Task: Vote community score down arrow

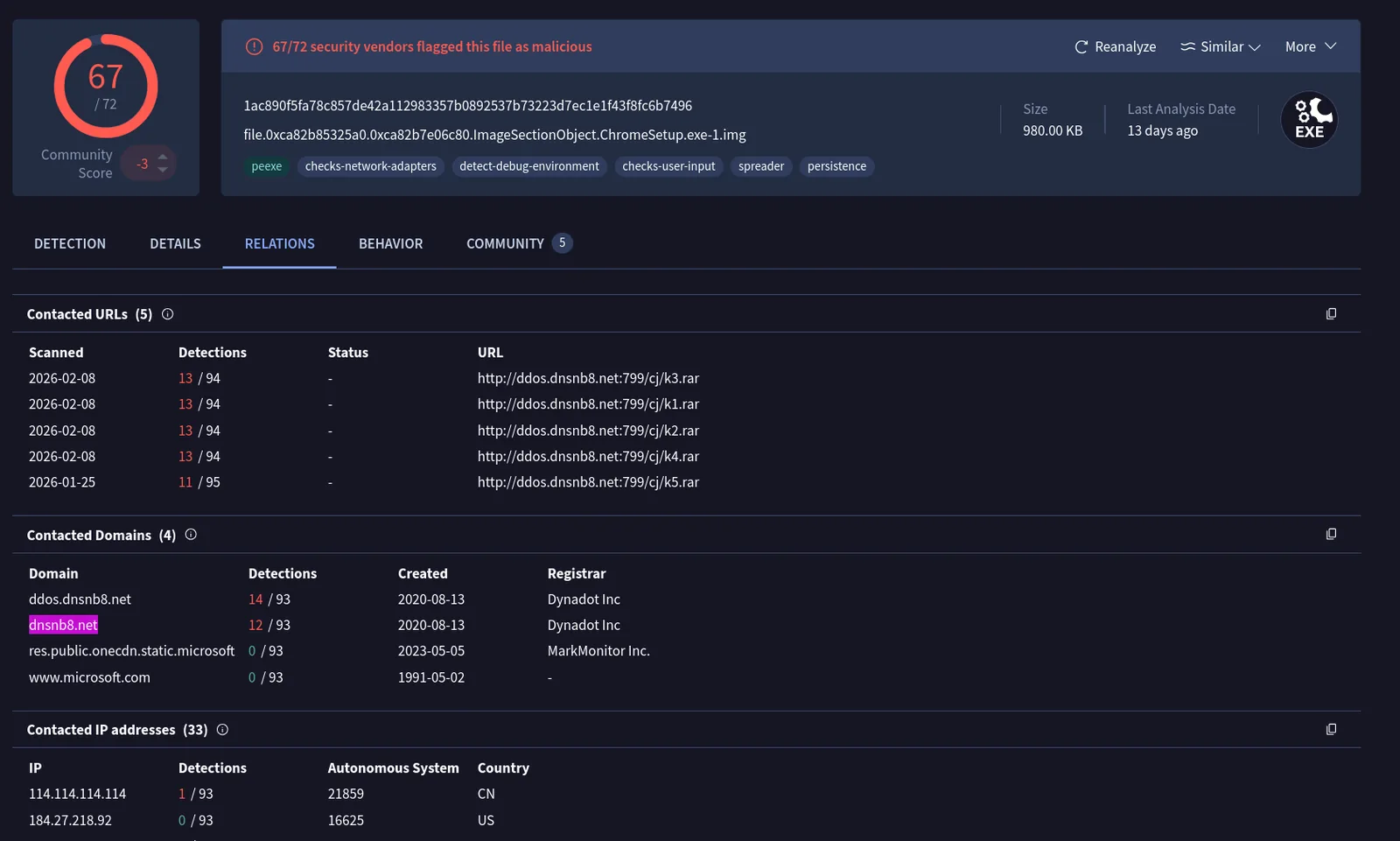Action: pyautogui.click(x=162, y=170)
